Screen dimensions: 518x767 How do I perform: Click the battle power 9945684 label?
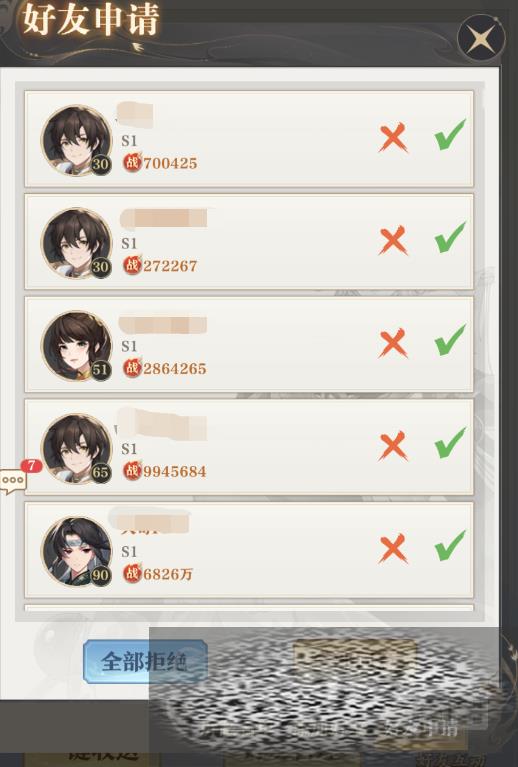(x=175, y=472)
